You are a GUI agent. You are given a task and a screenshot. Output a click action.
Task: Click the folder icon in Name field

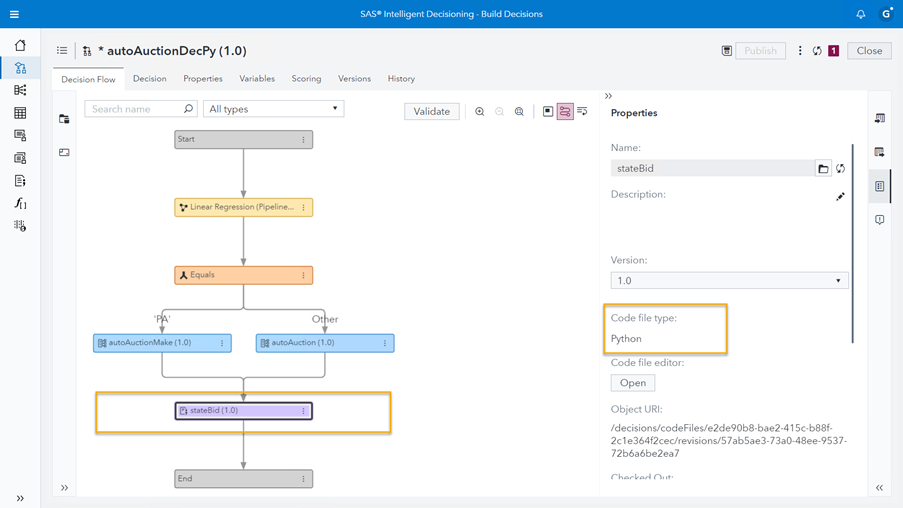(x=823, y=168)
